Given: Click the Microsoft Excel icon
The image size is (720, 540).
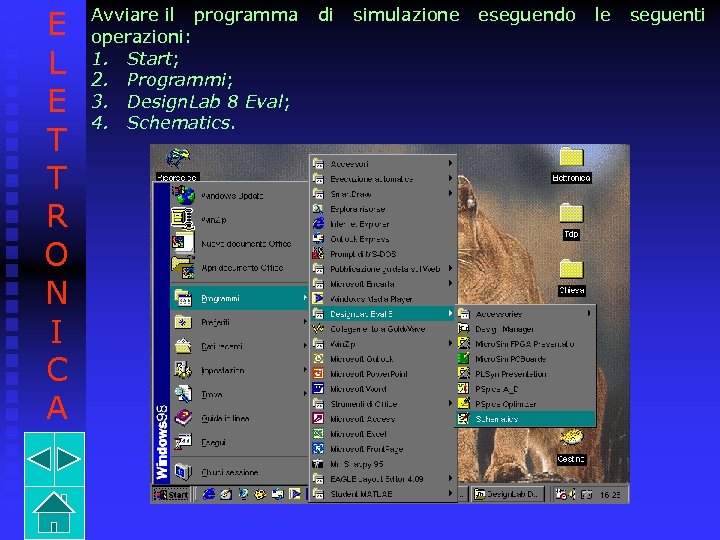Looking at the screenshot, I should pyautogui.click(x=318, y=433).
